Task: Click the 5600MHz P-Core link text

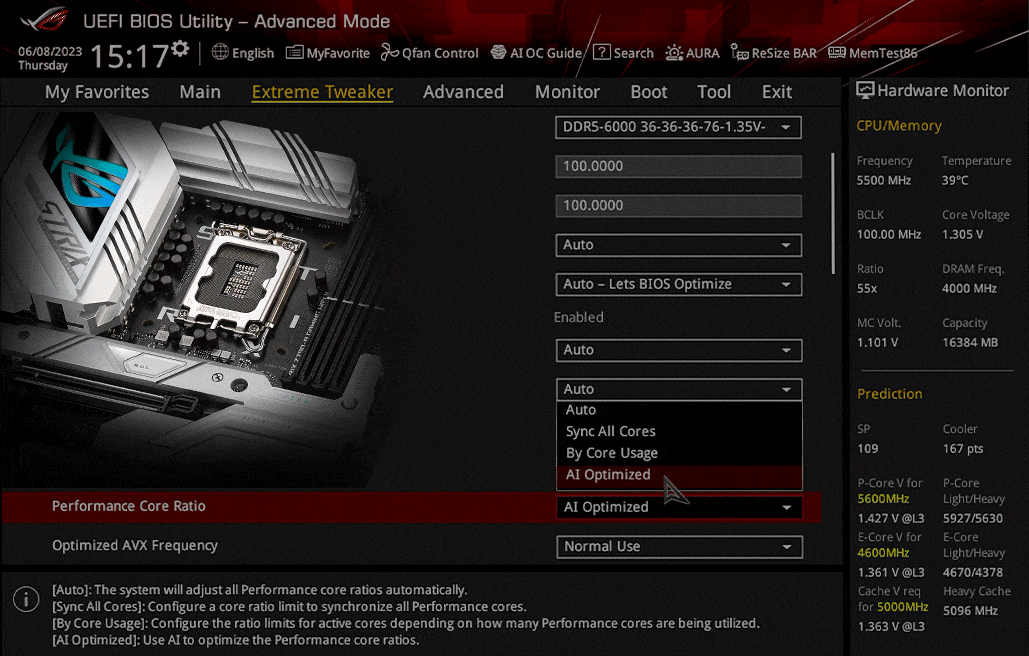Action: [883, 499]
